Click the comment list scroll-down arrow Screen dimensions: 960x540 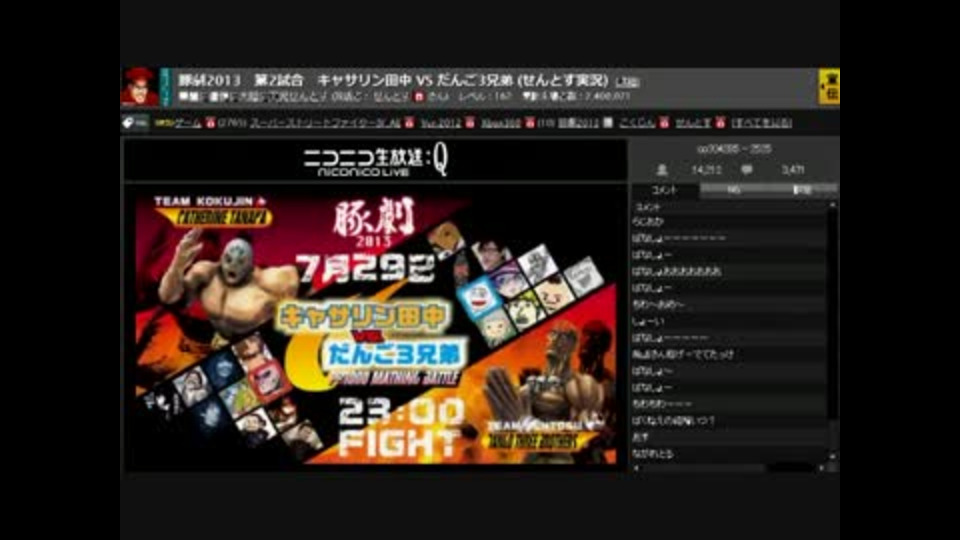(x=832, y=456)
